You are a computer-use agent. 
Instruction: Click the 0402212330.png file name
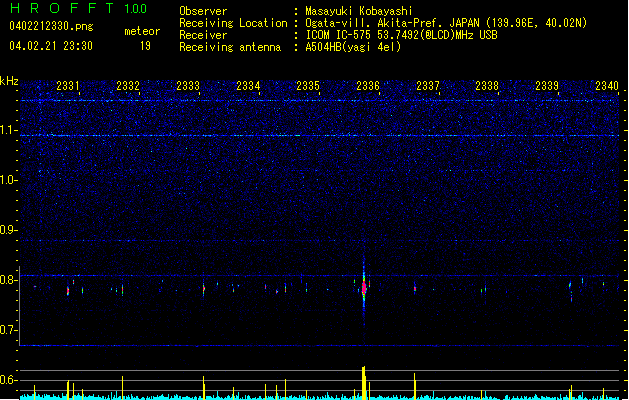51,26
